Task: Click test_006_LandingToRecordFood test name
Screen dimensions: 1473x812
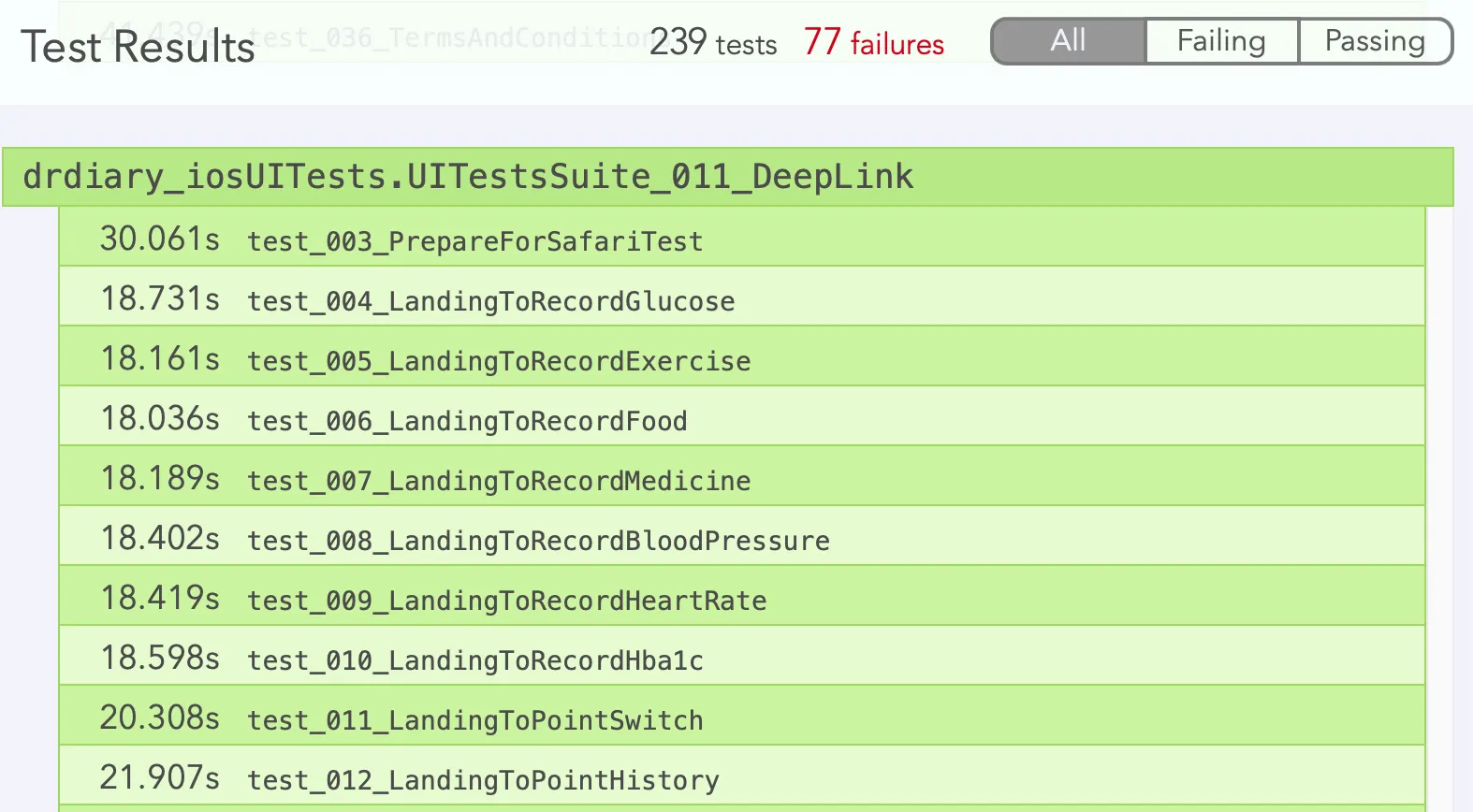Action: tap(467, 421)
